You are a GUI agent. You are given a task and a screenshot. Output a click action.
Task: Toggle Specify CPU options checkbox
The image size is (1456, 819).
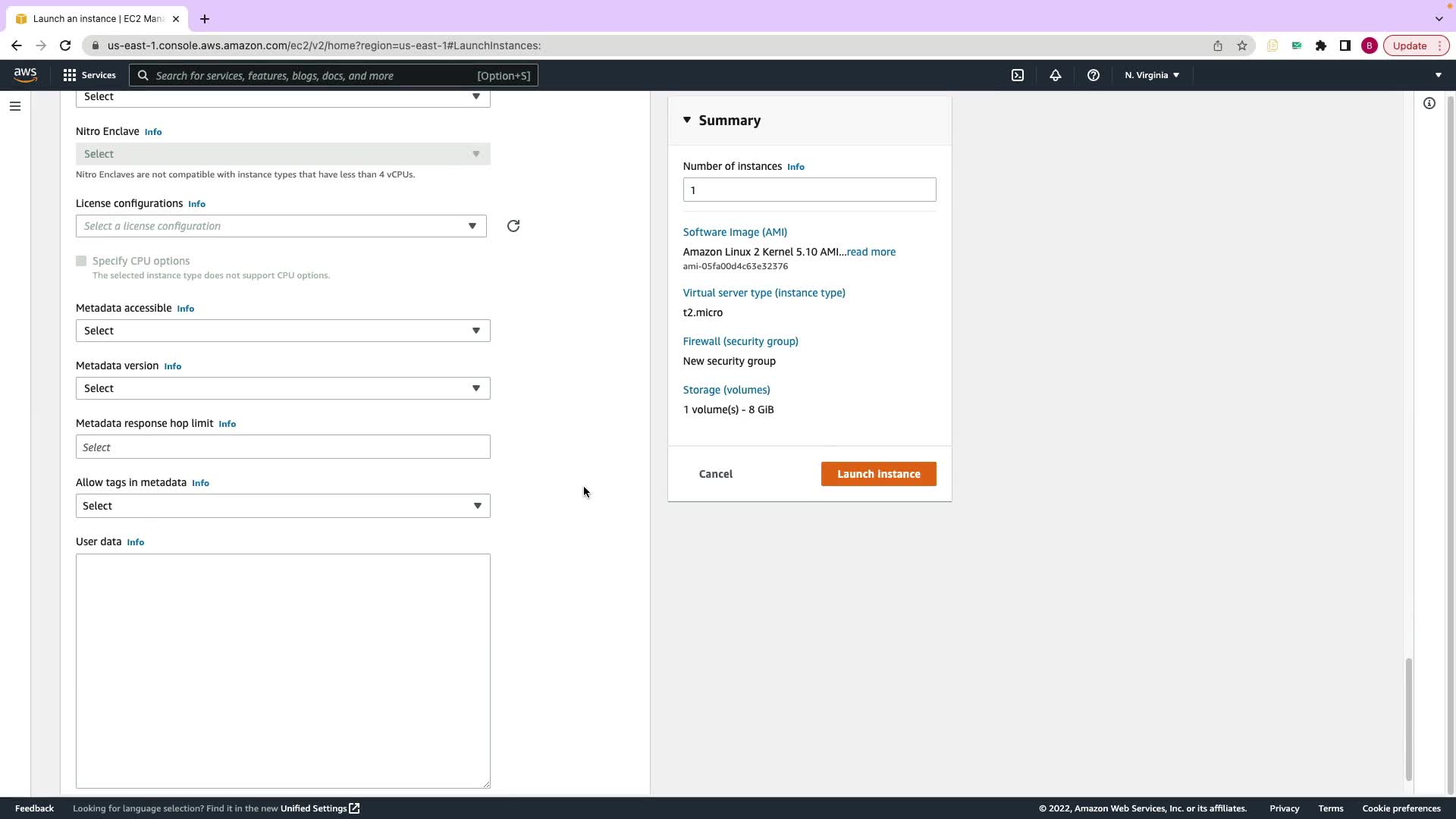[x=81, y=261]
